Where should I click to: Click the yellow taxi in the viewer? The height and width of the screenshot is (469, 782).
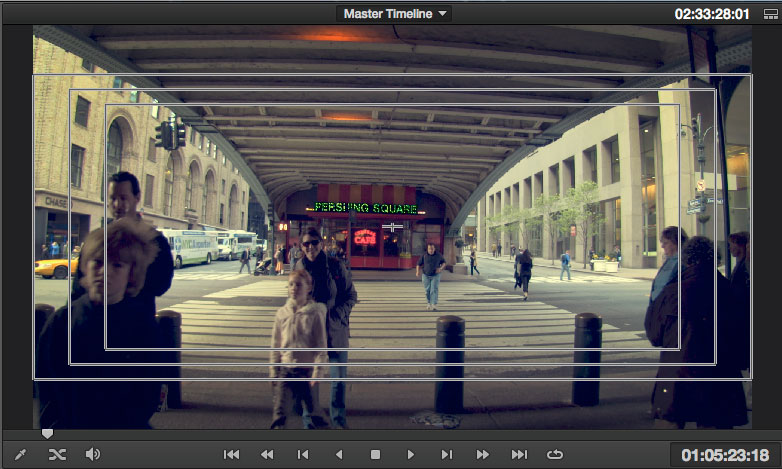pyautogui.click(x=56, y=265)
